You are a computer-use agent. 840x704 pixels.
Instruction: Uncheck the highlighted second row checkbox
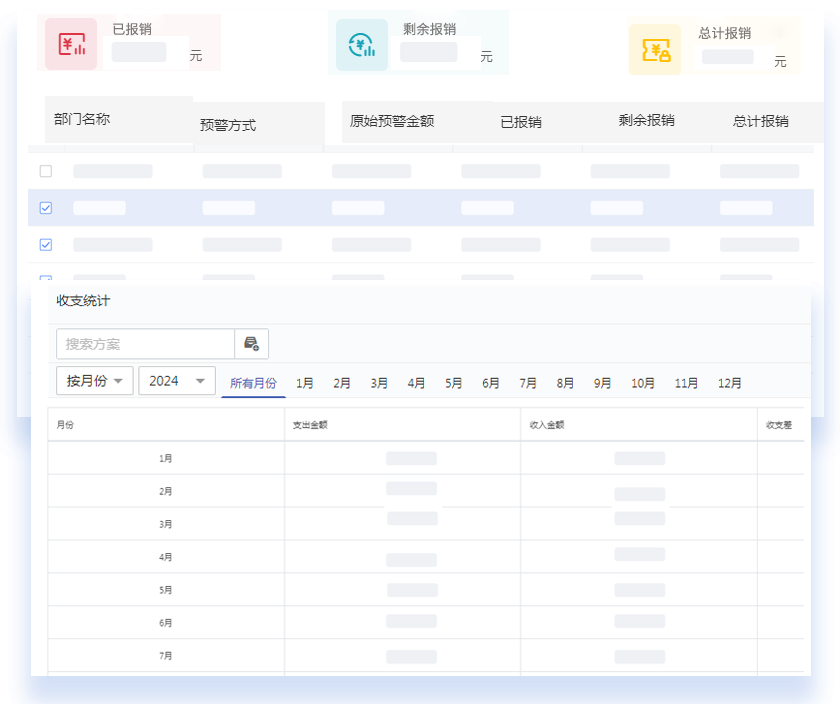45,208
